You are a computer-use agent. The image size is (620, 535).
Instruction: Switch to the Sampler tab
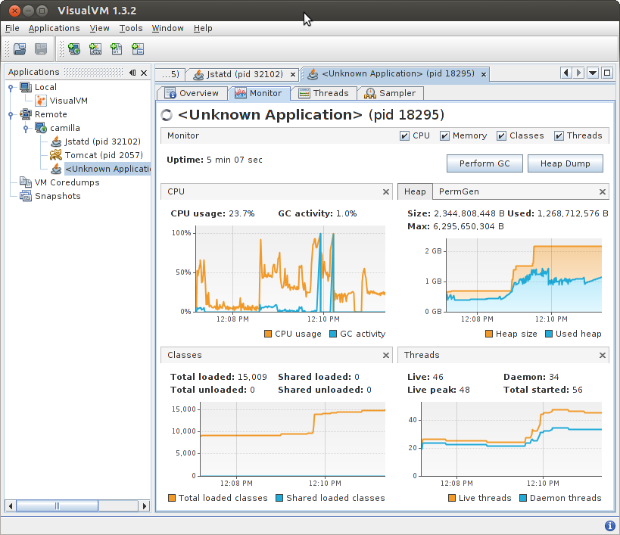pos(391,93)
